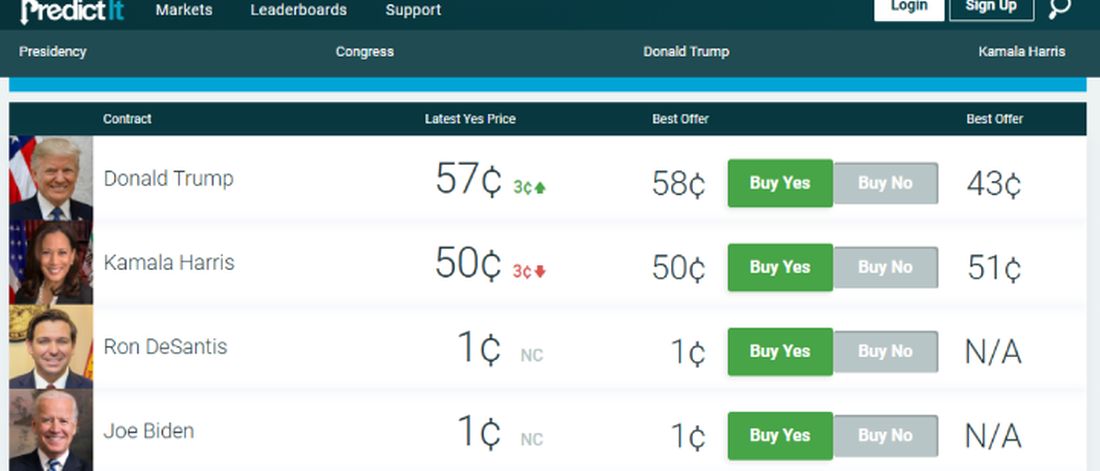
Task: Buy No on Joe Biden contract
Action: [x=885, y=436]
